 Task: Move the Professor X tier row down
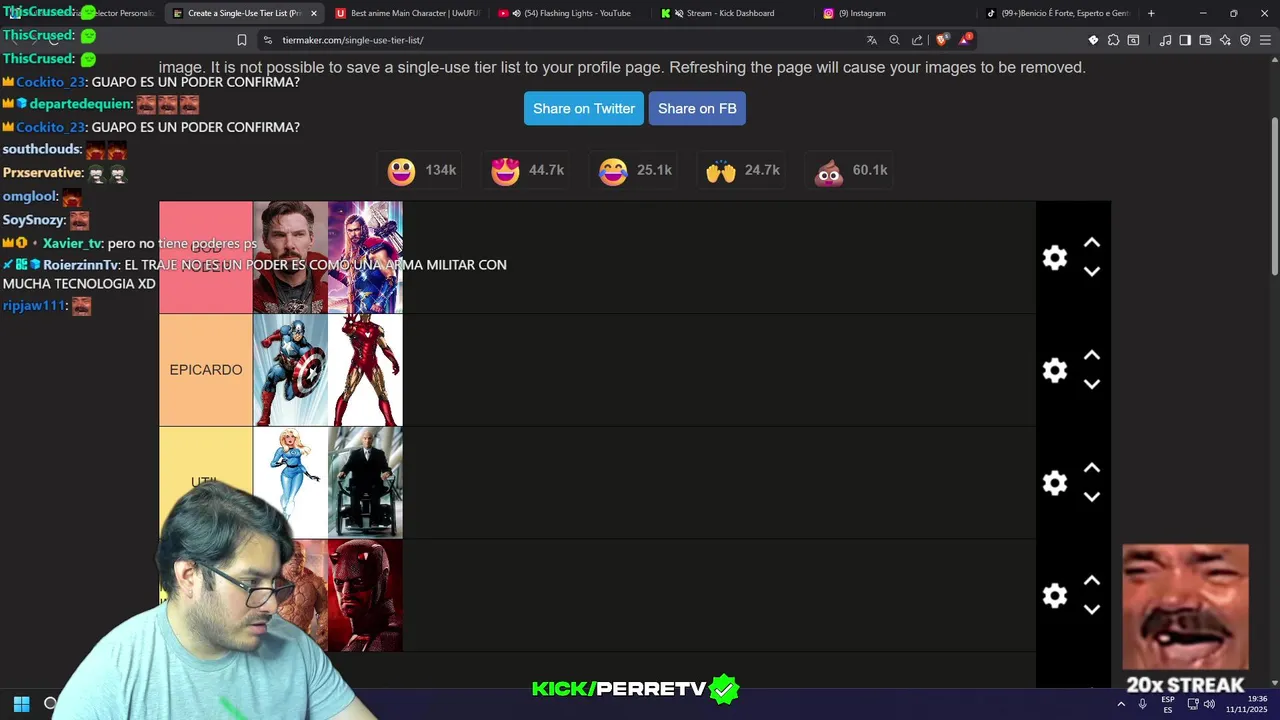(x=1092, y=497)
